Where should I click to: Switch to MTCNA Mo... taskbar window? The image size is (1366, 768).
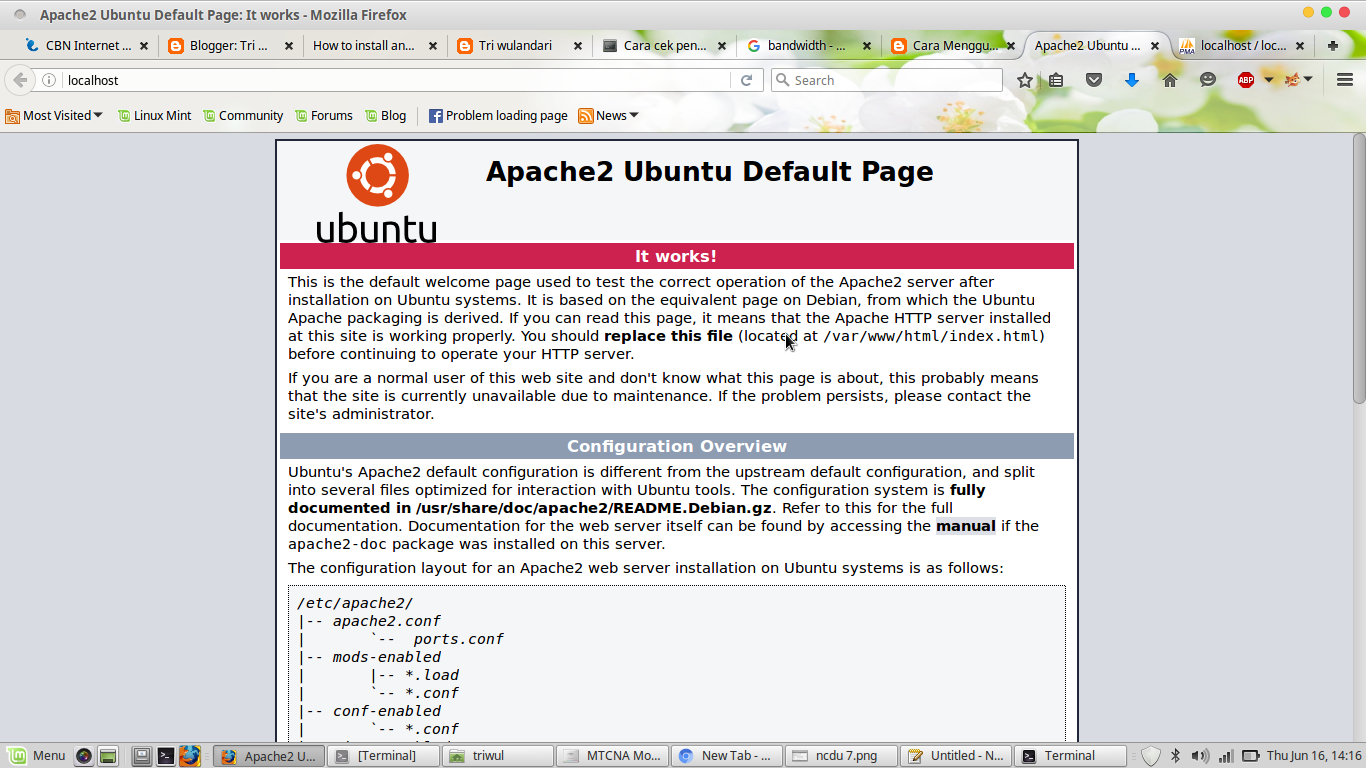611,756
